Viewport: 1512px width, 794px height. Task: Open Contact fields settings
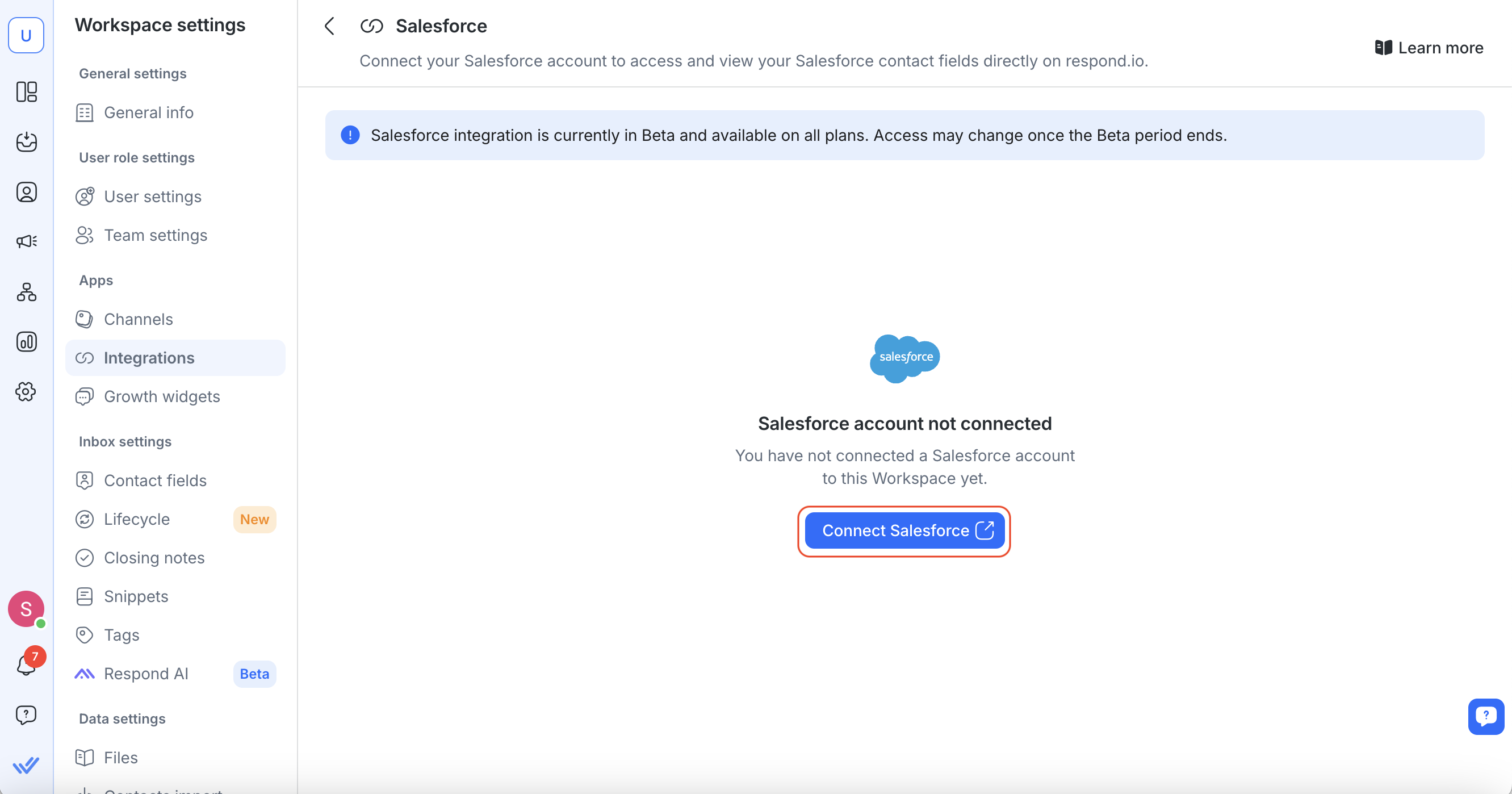point(155,480)
